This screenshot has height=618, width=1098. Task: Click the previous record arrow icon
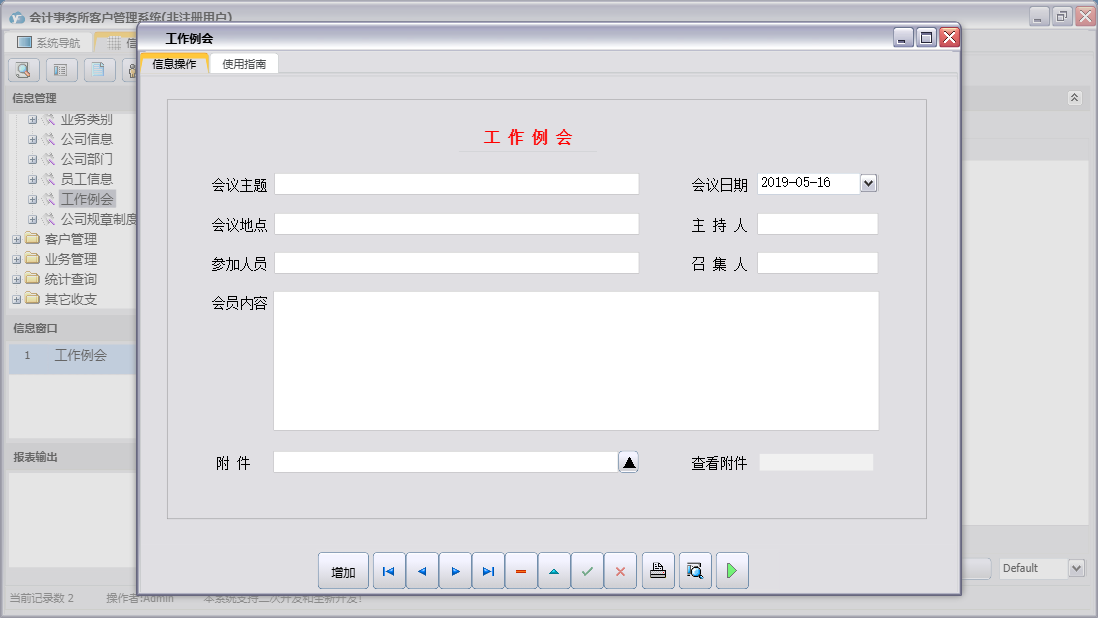[421, 570]
